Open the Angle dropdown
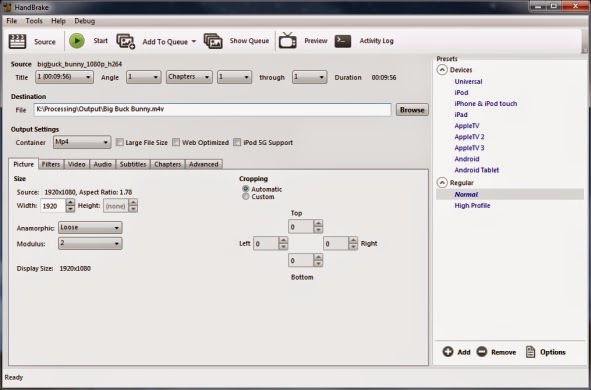Viewport: 591px width, 390px height. 144,77
